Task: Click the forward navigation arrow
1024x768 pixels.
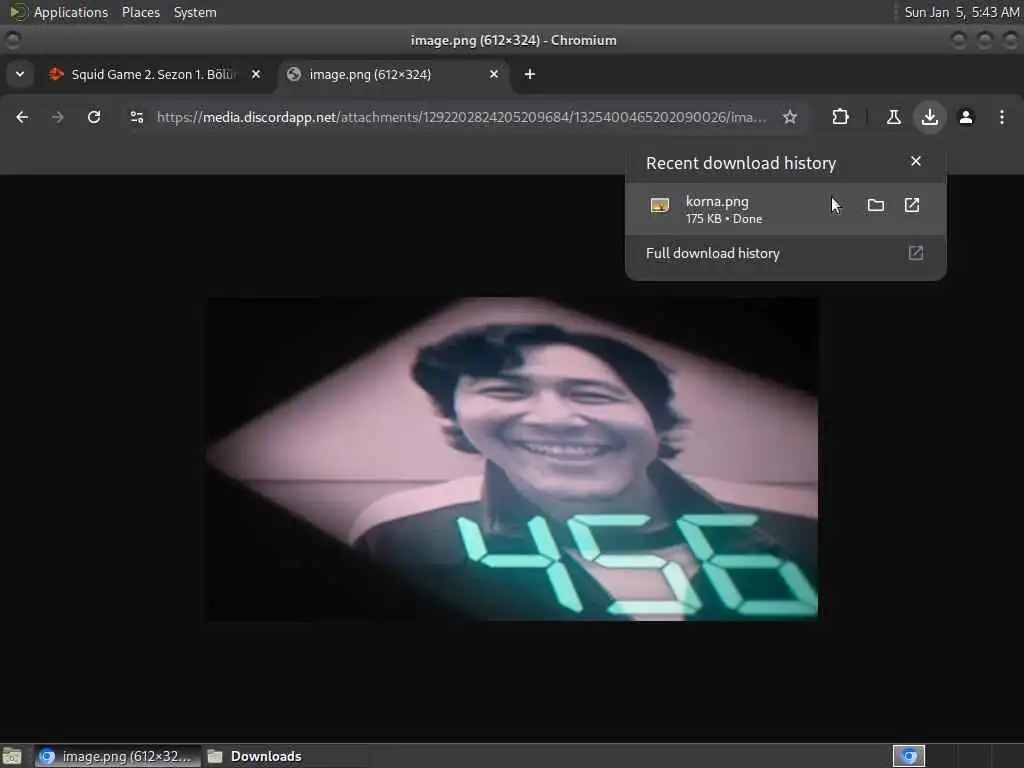Action: 57,117
